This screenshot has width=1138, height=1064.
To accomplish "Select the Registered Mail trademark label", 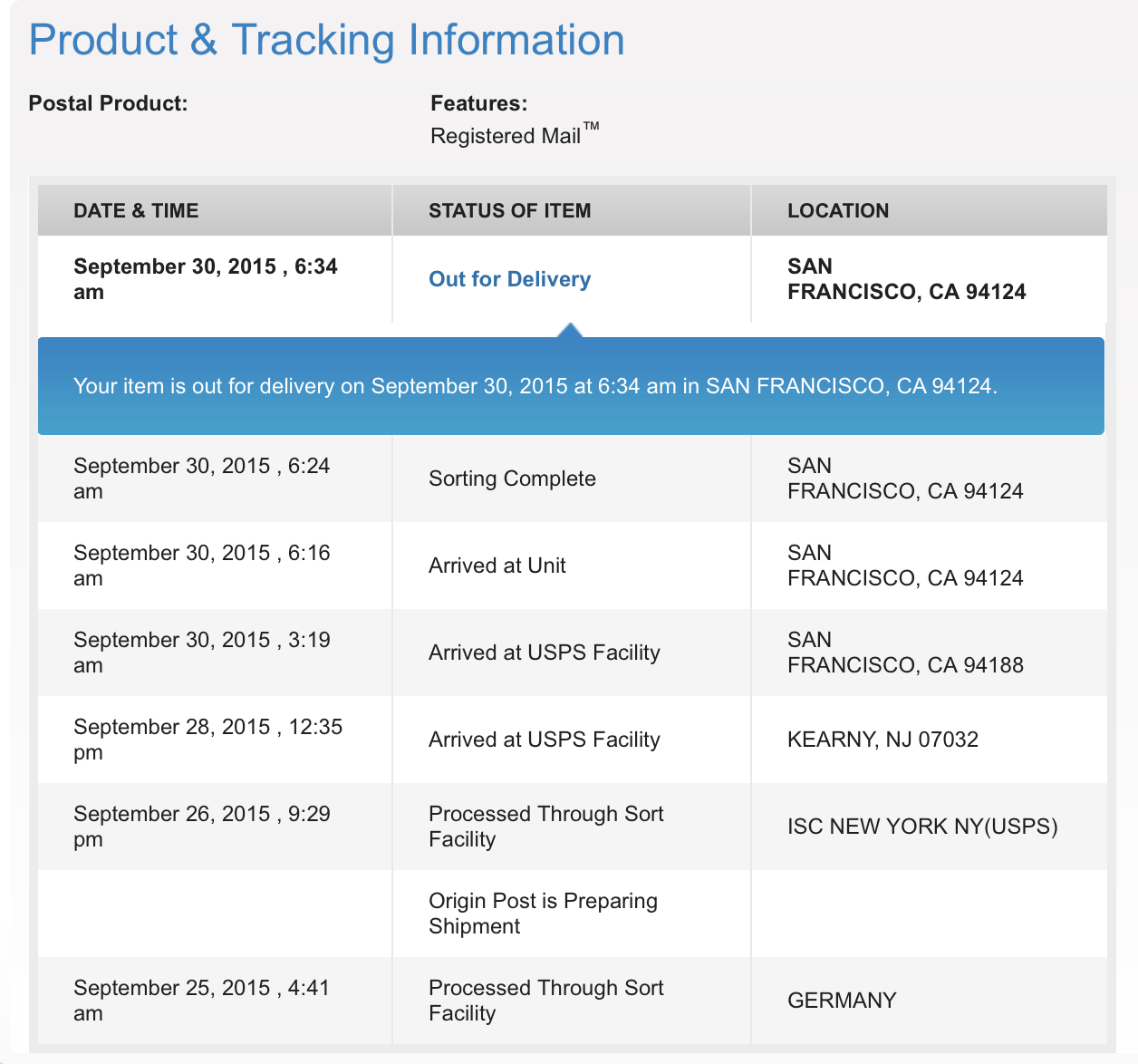I will click(x=515, y=136).
